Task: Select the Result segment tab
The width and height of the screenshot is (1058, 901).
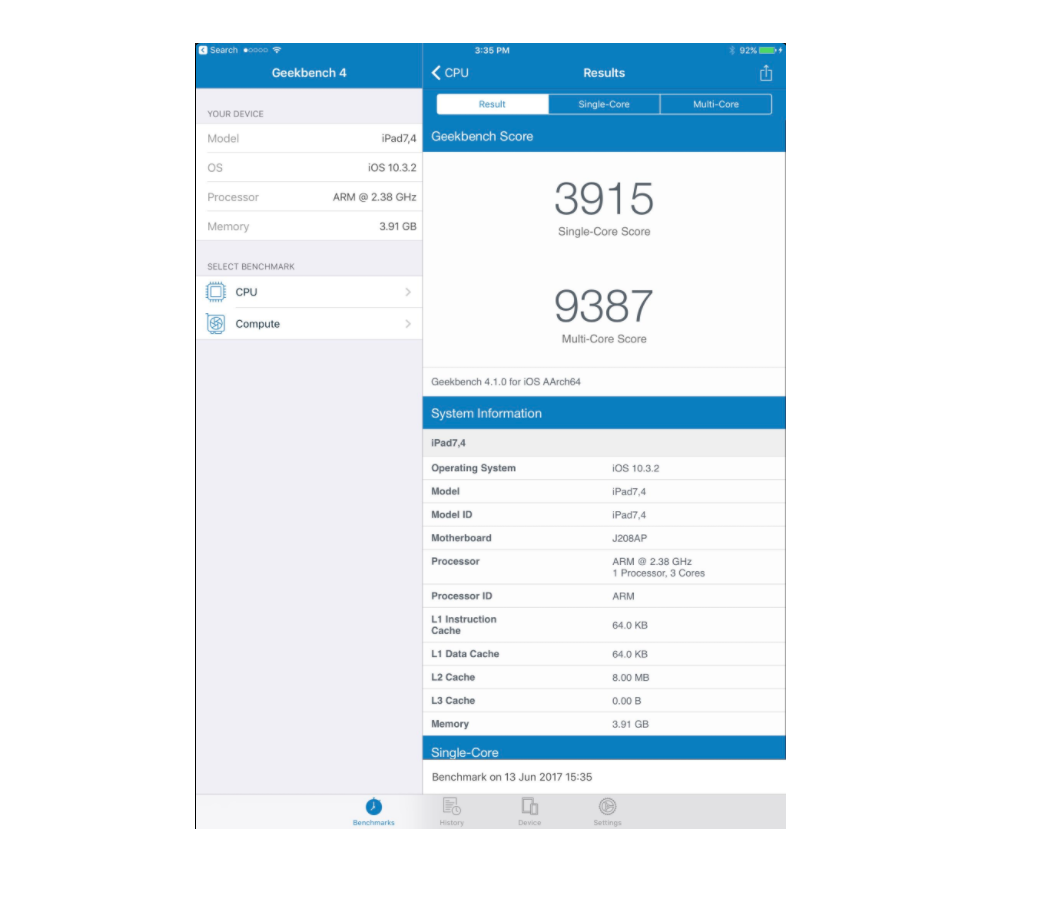Action: pos(492,104)
